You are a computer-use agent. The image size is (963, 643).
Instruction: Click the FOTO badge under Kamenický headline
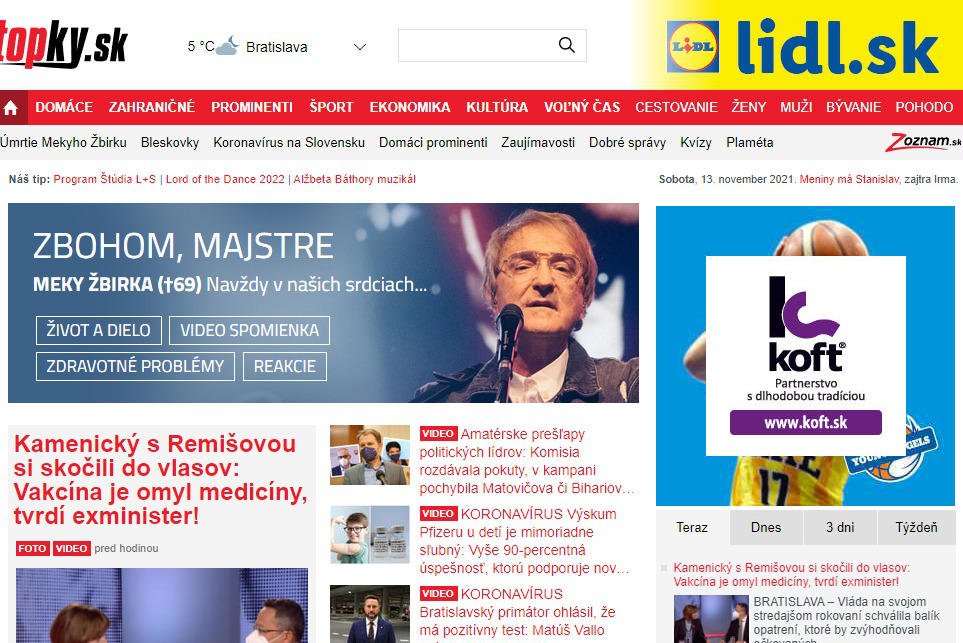point(33,548)
